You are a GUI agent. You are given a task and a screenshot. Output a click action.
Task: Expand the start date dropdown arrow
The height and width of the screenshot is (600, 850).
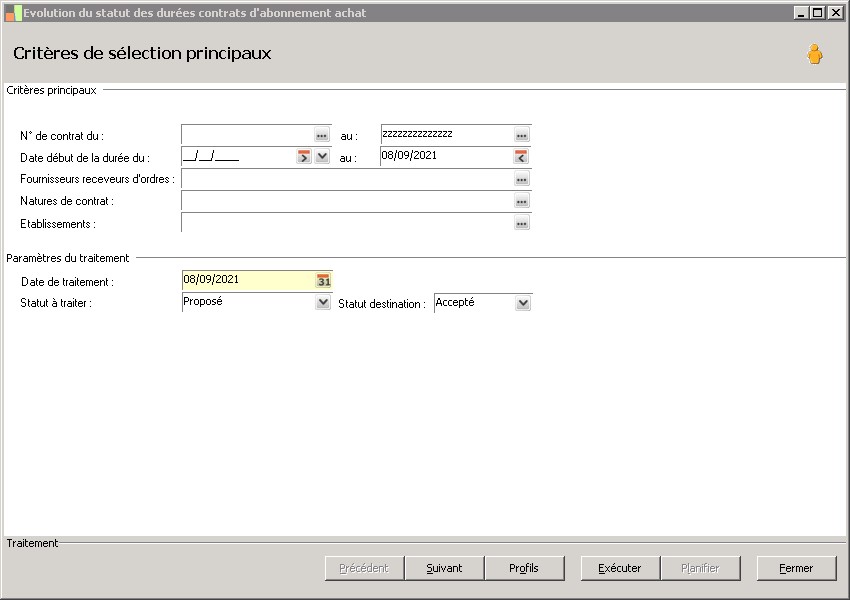323,157
